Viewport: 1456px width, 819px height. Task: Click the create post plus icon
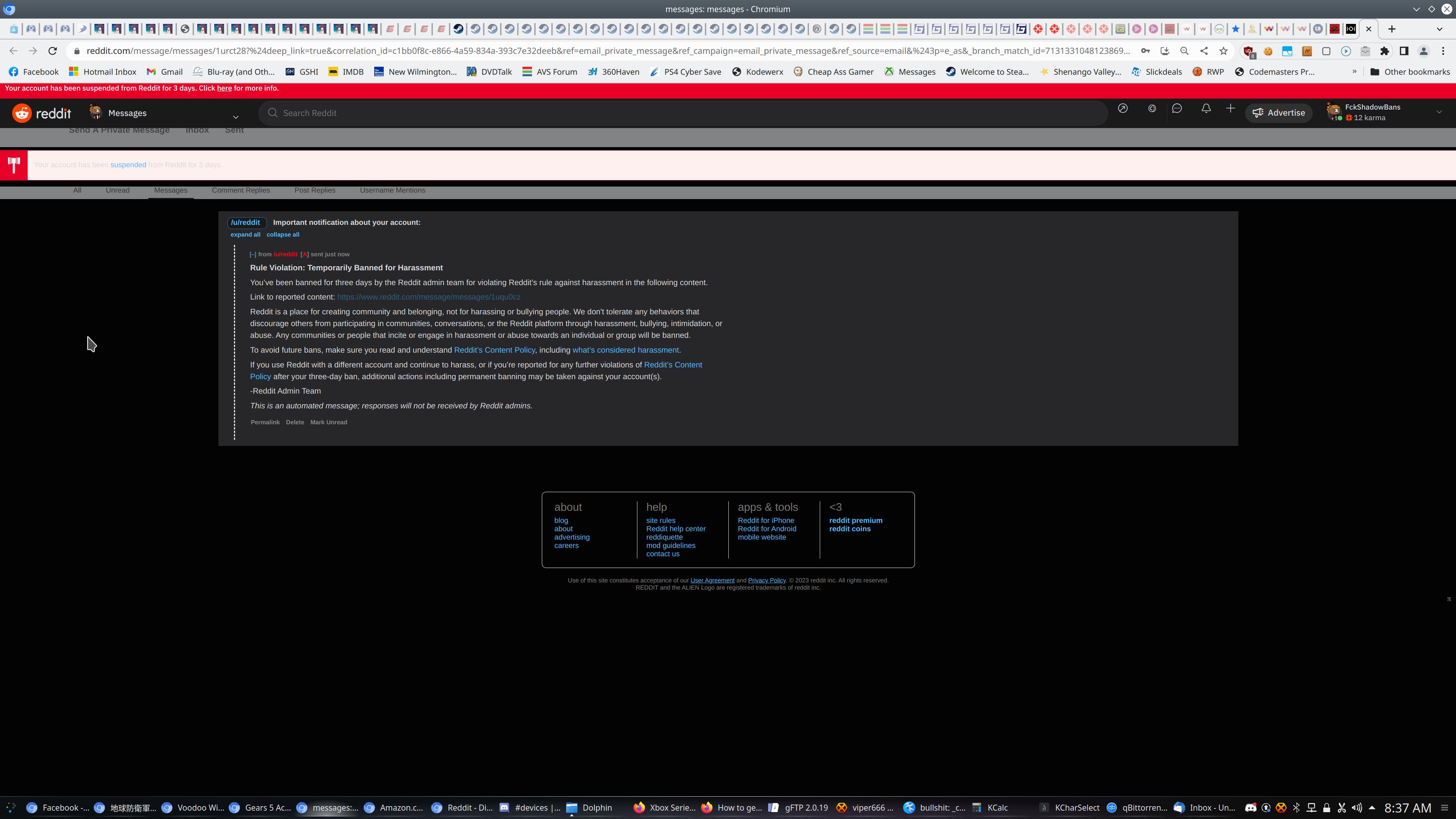[x=1230, y=108]
